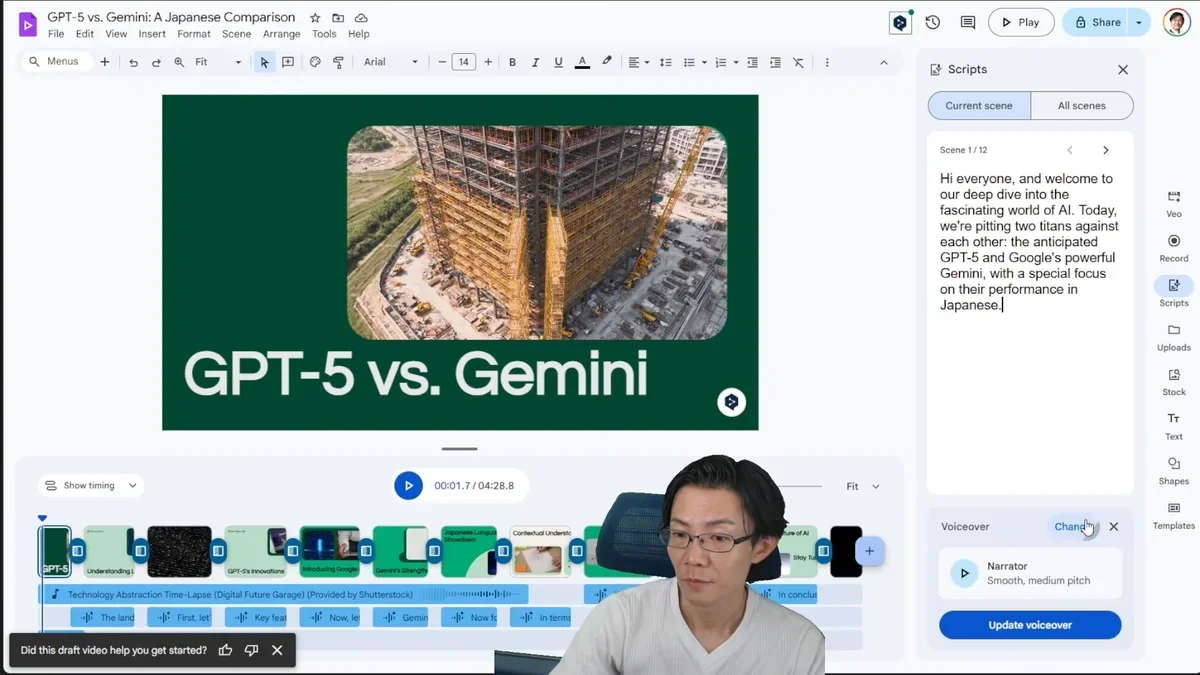Open the Arial font family dropdown
This screenshot has width=1200, height=675.
point(391,62)
